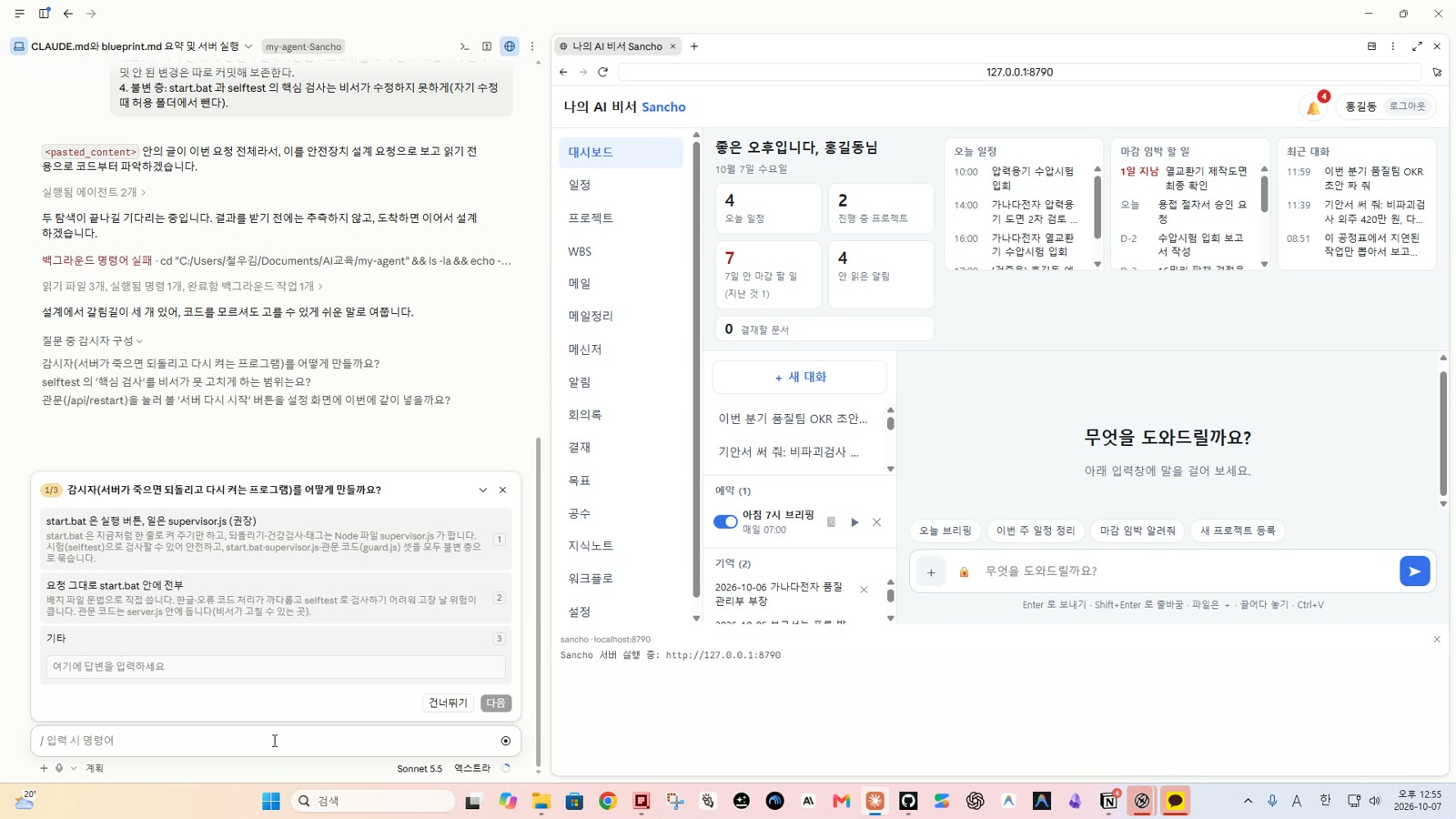Open the terminal icon in the session header
The image size is (1456, 819).
[464, 46]
